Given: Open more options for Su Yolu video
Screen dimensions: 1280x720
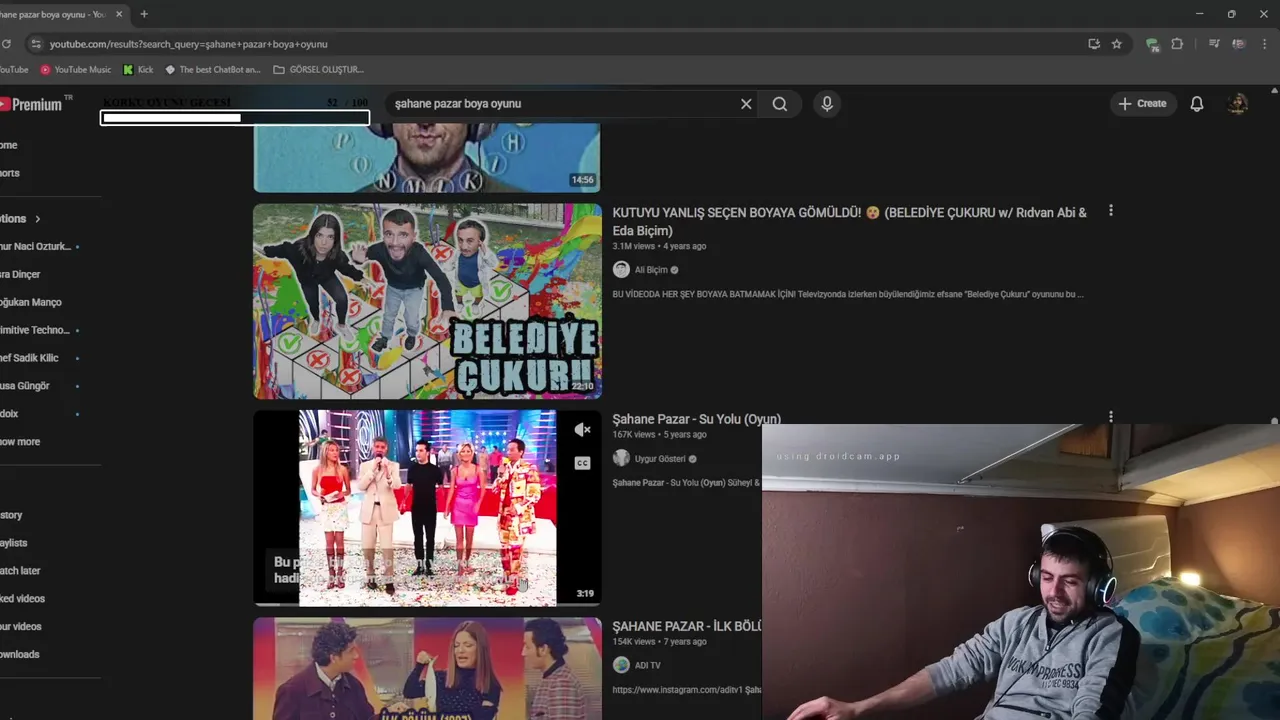Looking at the screenshot, I should pyautogui.click(x=1110, y=416).
